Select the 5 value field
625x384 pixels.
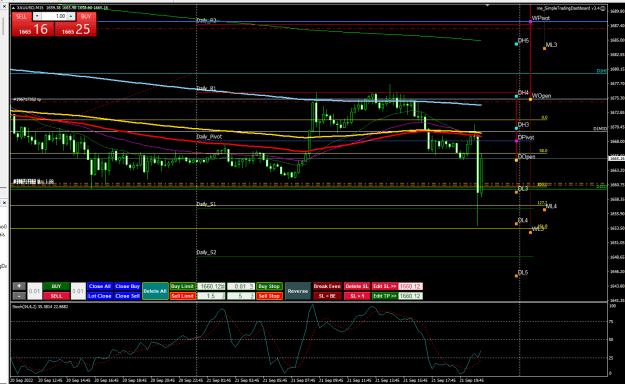coord(241,296)
